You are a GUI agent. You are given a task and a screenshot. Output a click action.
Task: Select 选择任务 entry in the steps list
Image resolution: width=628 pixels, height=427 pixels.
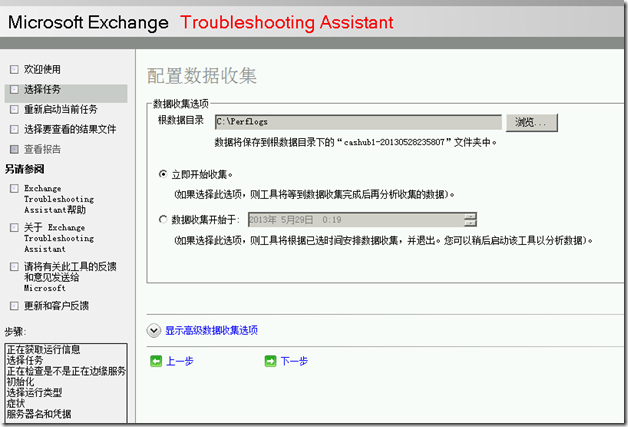(25, 360)
